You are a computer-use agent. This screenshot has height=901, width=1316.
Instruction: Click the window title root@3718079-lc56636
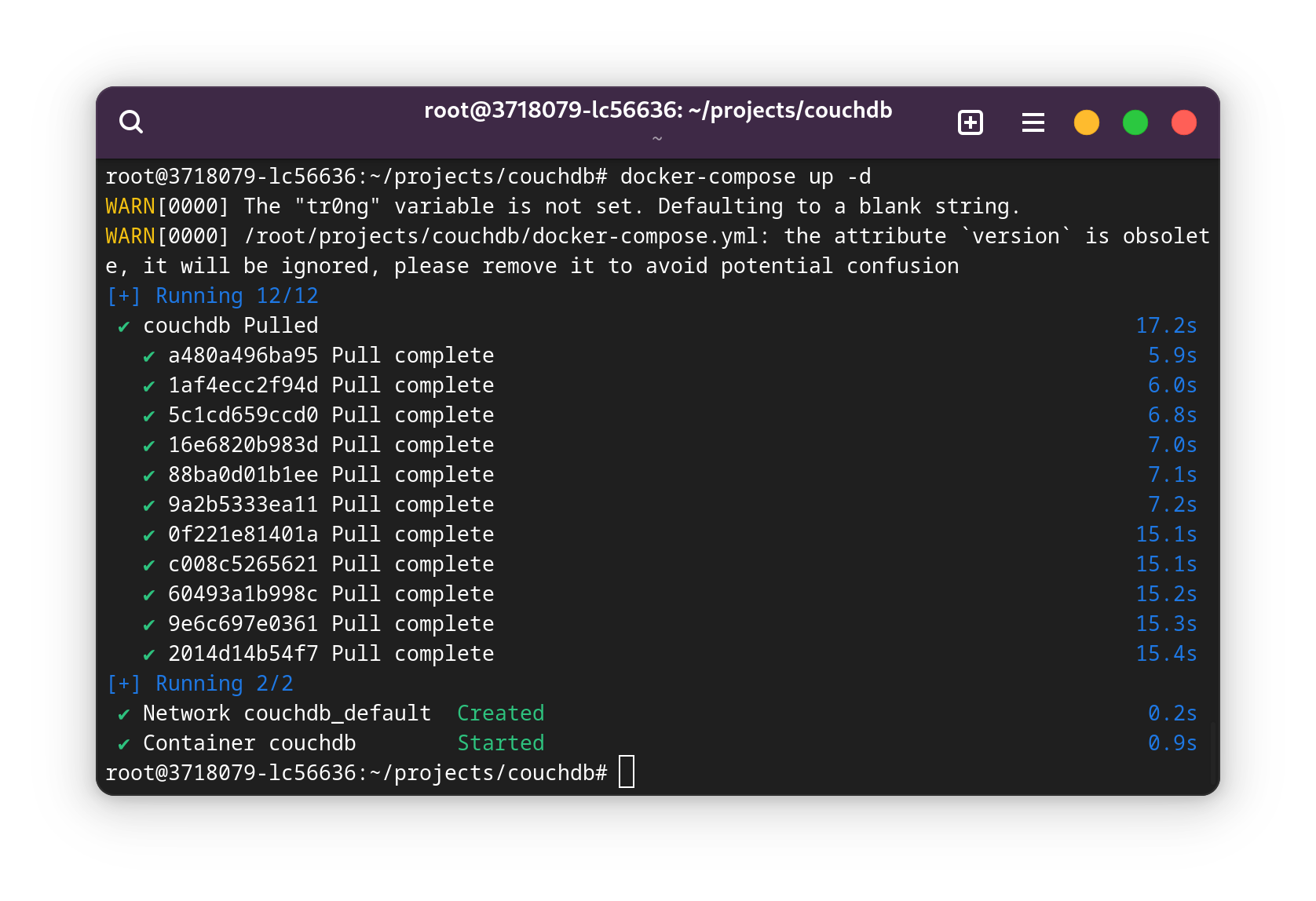[658, 110]
